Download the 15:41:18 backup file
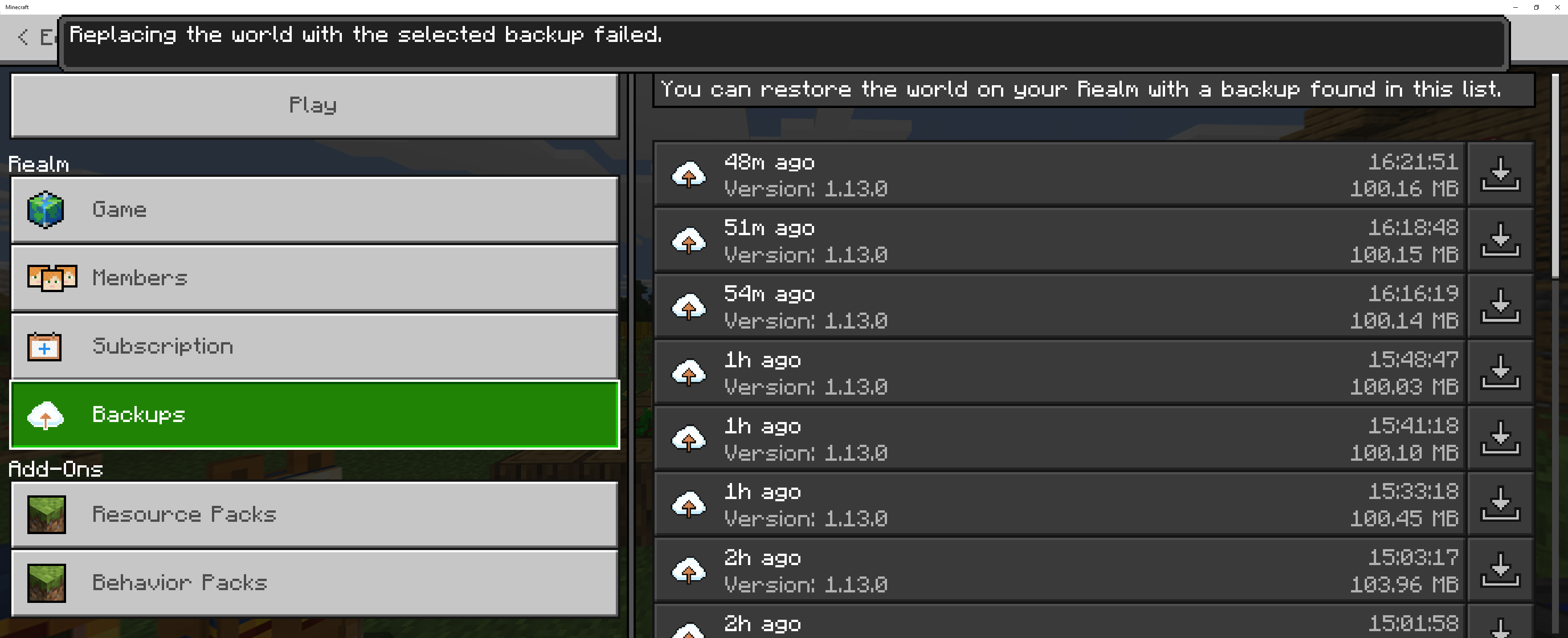Image resolution: width=1568 pixels, height=638 pixels. (1500, 437)
